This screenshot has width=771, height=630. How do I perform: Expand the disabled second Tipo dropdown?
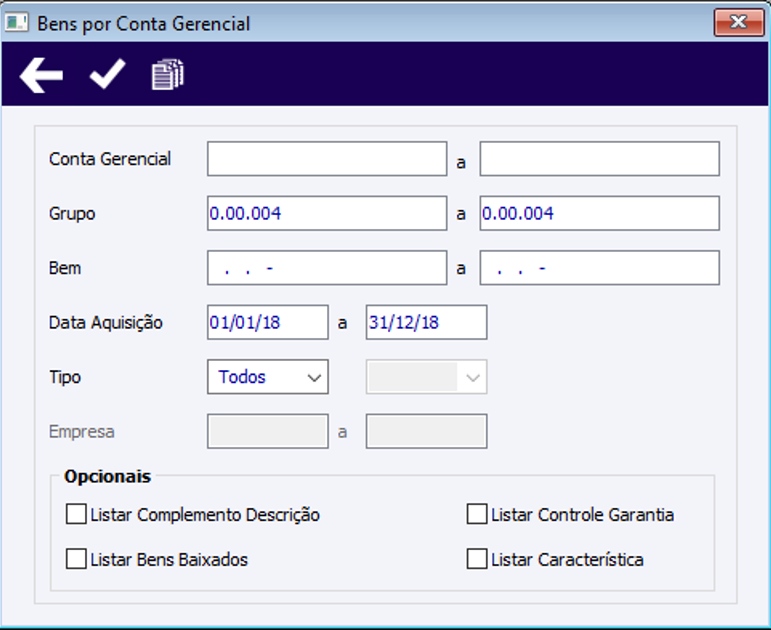[427, 377]
